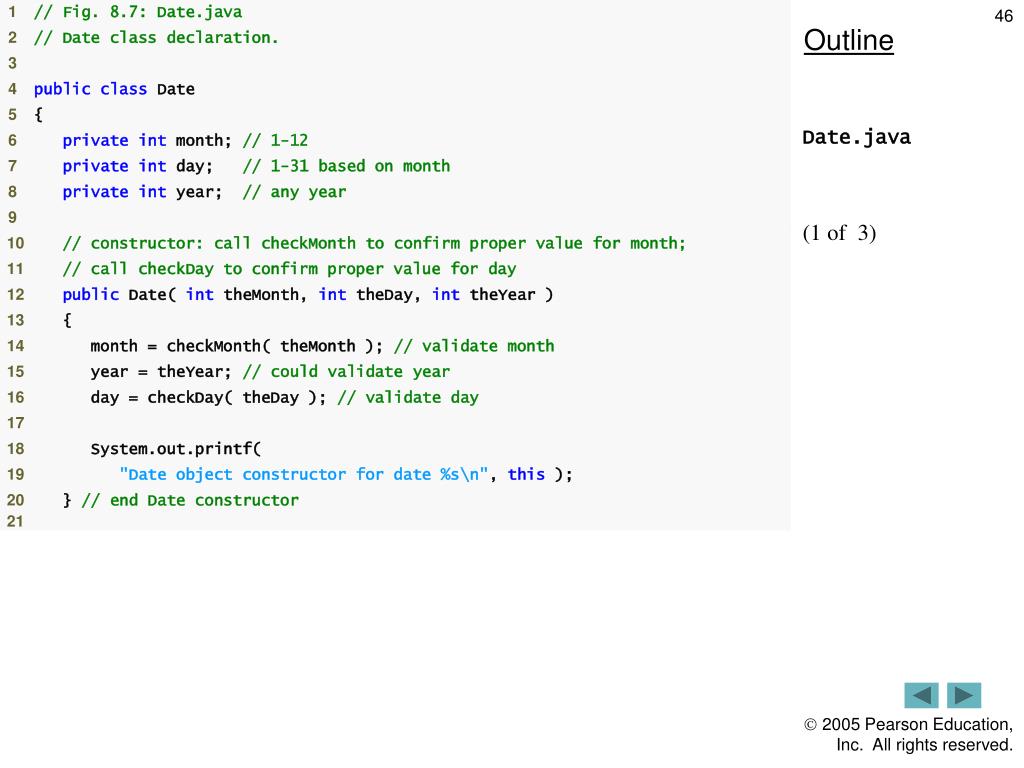Click '// 1-31 based on month' comment
This screenshot has width=1024, height=768.
tap(346, 166)
